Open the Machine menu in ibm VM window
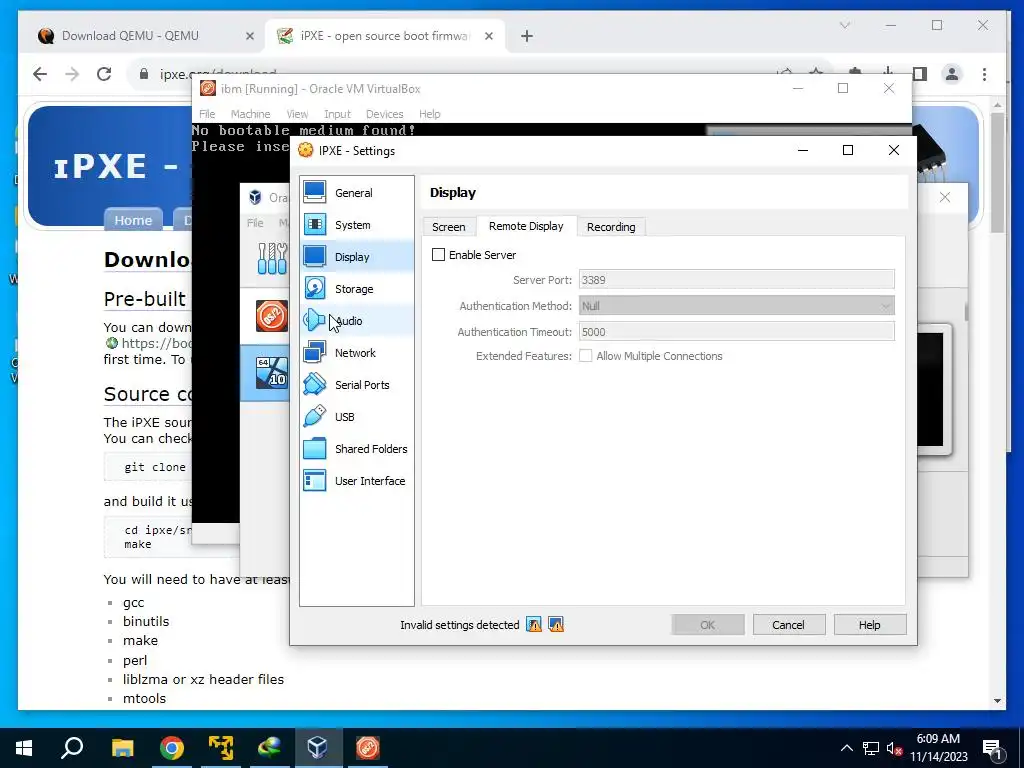This screenshot has height=768, width=1024. (250, 114)
